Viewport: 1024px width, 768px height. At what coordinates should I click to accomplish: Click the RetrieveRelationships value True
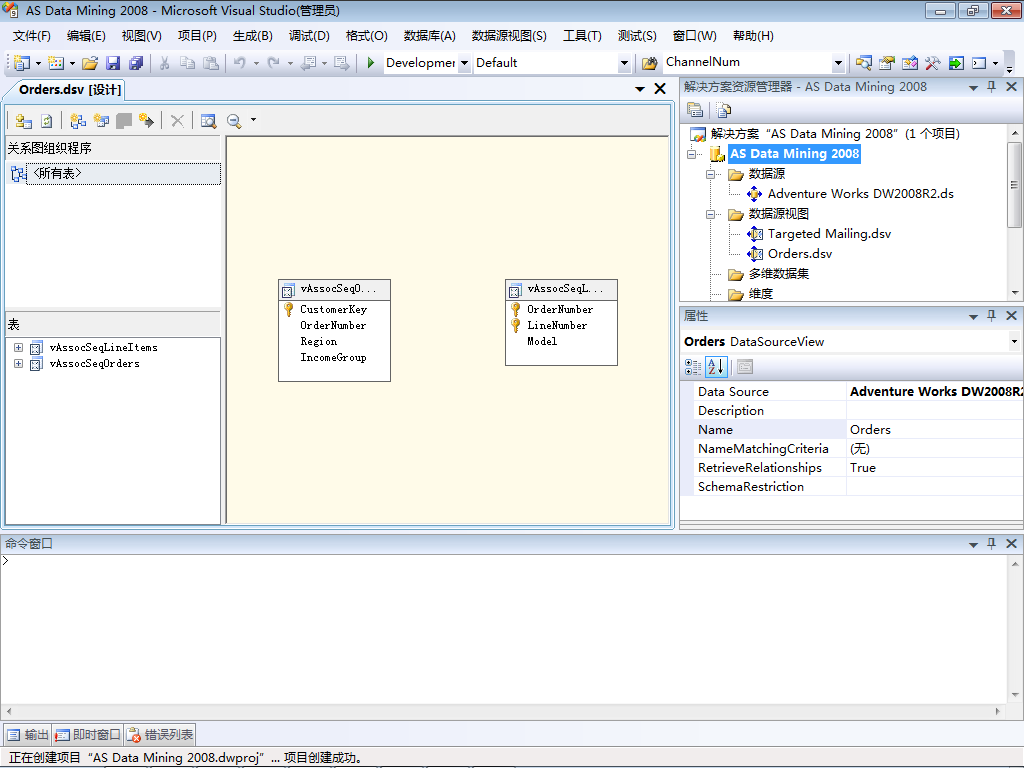pyautogui.click(x=935, y=468)
